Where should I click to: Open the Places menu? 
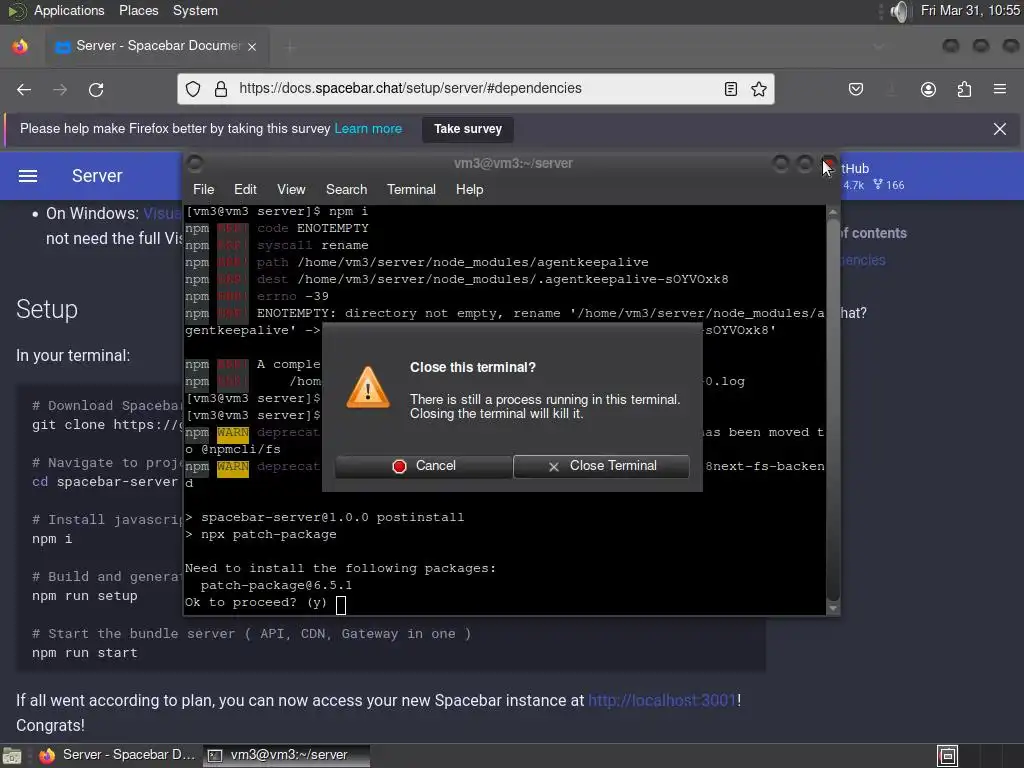click(x=138, y=10)
